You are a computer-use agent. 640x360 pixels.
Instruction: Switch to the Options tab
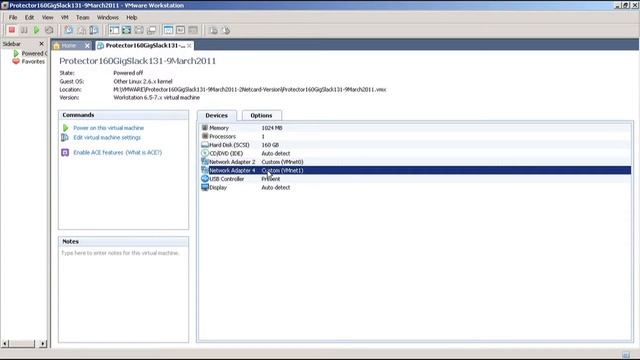coord(261,116)
